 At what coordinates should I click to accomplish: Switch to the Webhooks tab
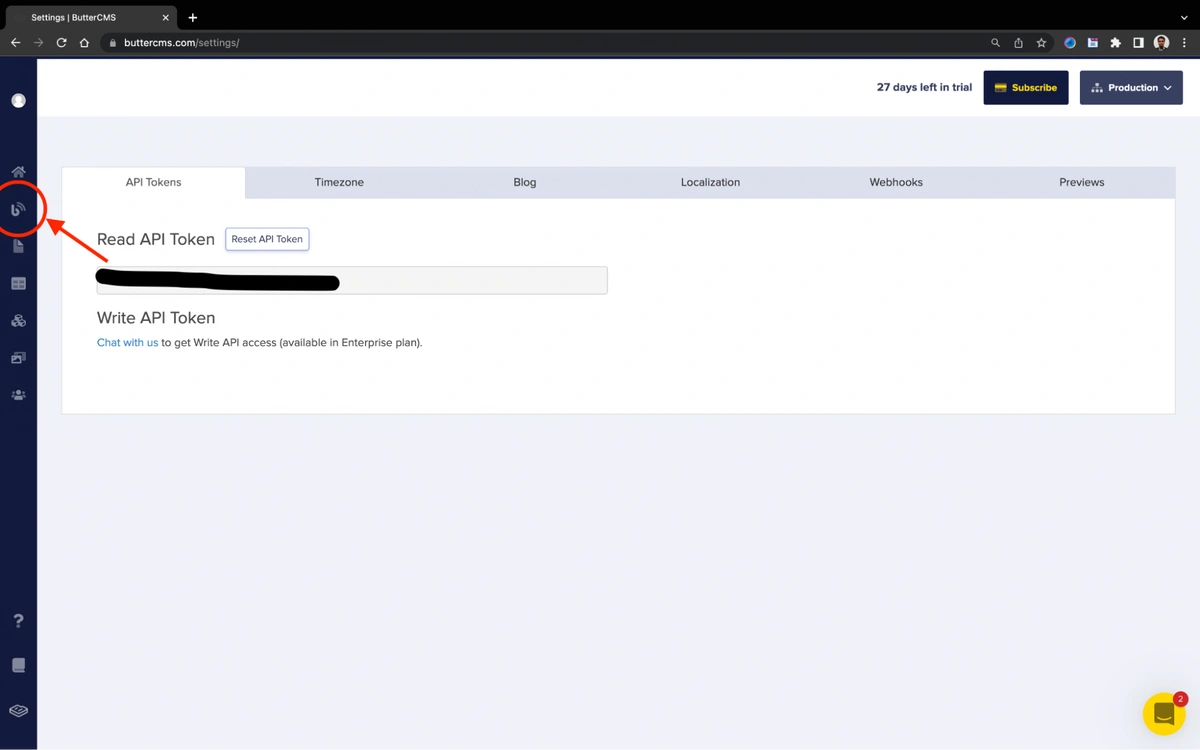coord(896,183)
